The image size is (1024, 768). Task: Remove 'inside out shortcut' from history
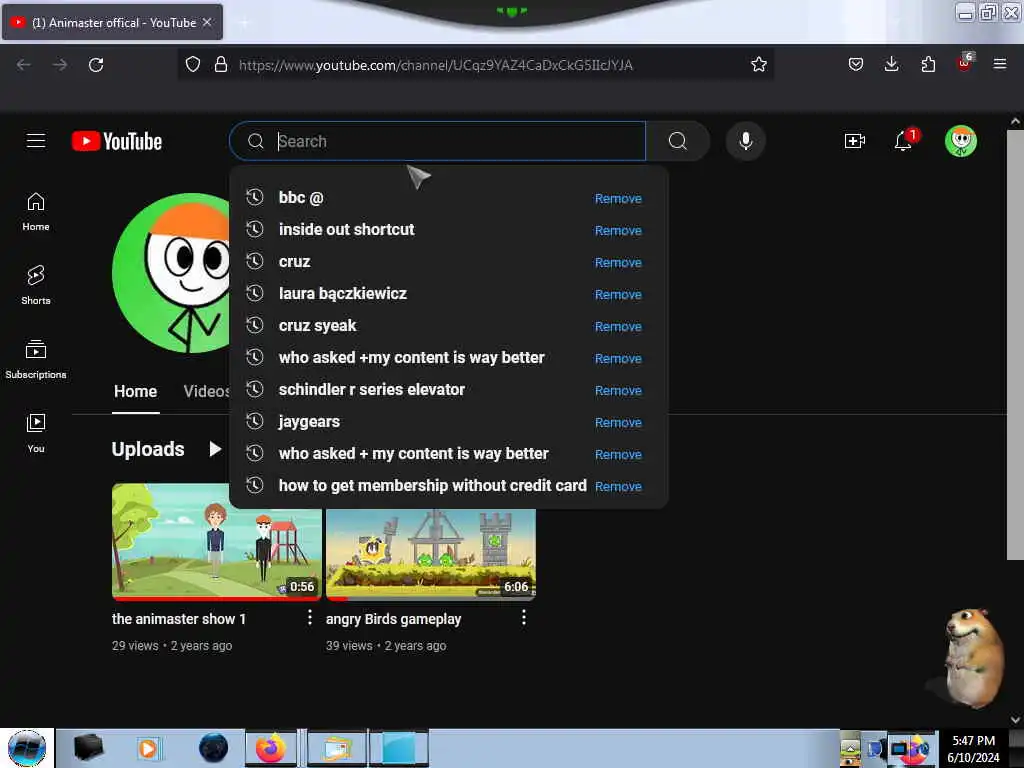[x=618, y=231]
